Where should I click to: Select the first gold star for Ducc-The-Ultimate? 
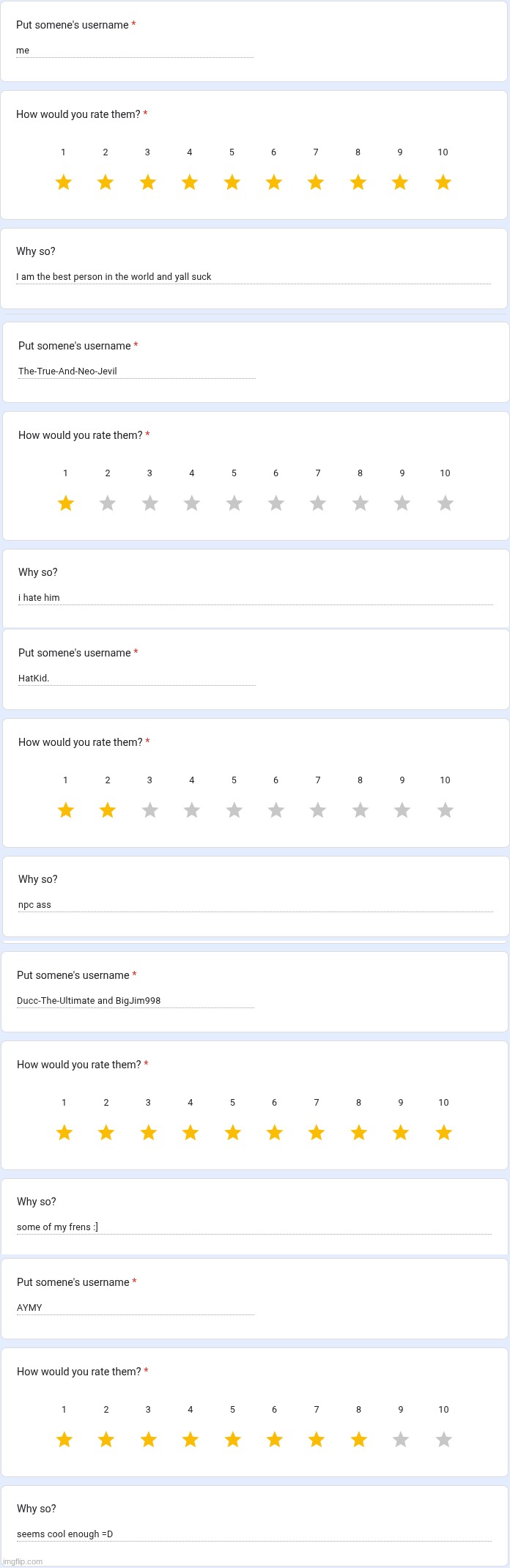64,1133
